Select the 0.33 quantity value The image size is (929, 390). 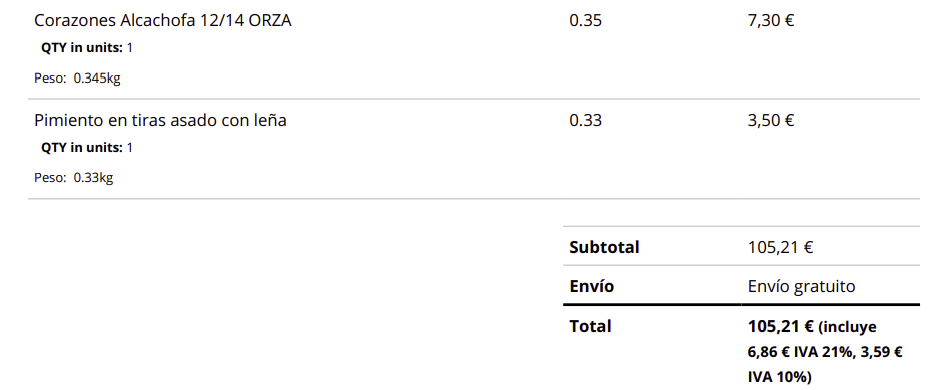[585, 120]
